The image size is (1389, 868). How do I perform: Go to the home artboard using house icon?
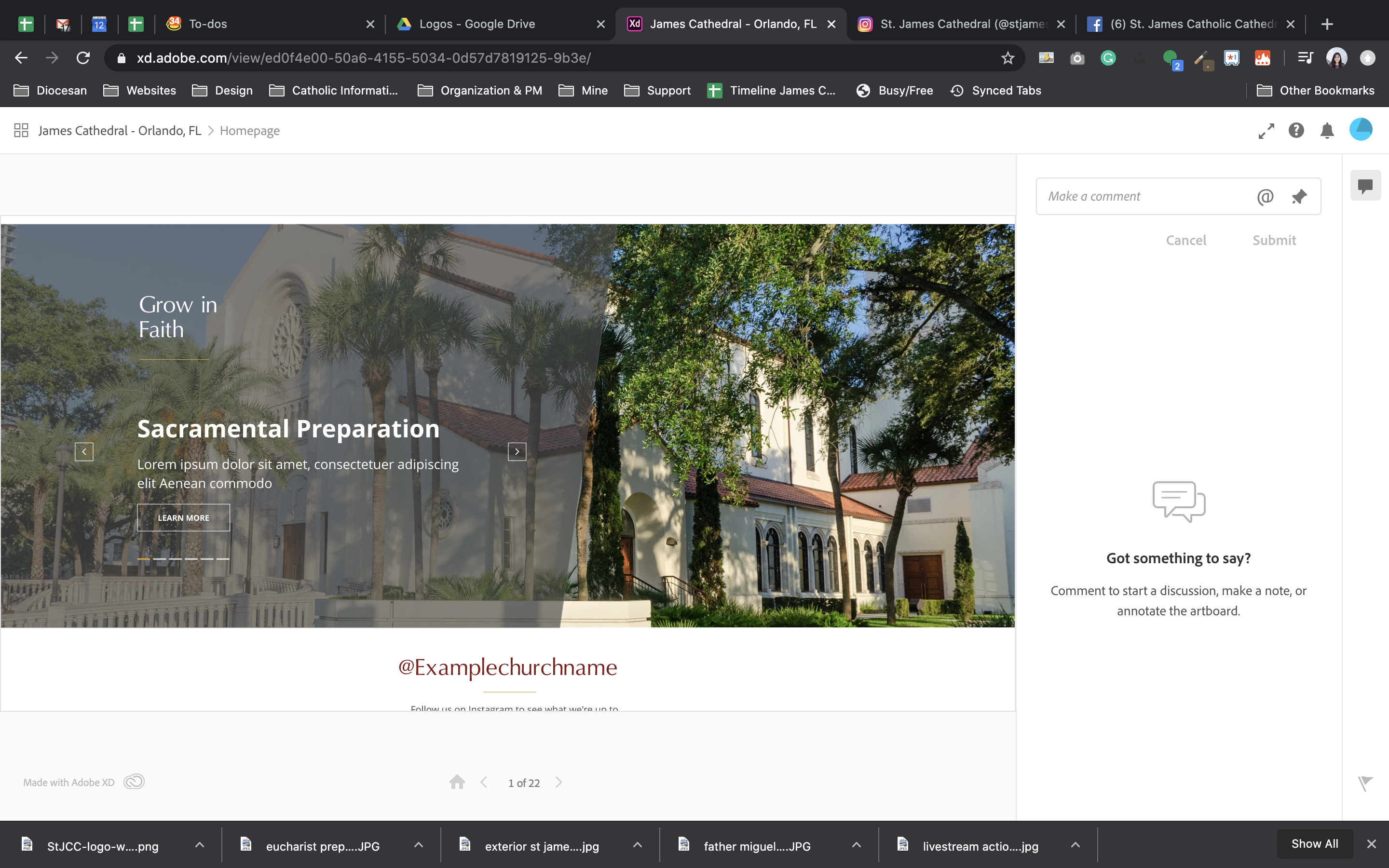pos(457,782)
